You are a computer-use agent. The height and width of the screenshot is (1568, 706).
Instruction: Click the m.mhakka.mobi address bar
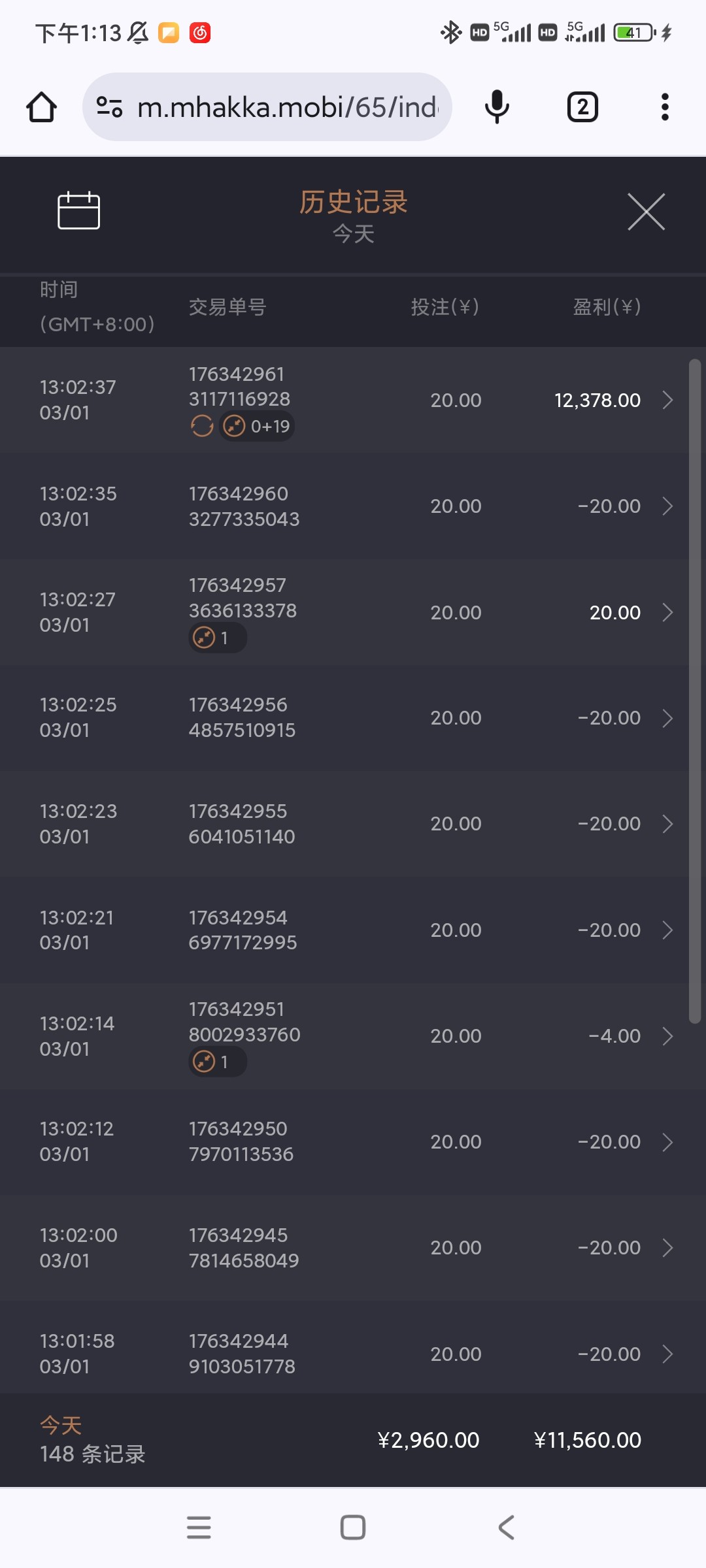[x=288, y=107]
